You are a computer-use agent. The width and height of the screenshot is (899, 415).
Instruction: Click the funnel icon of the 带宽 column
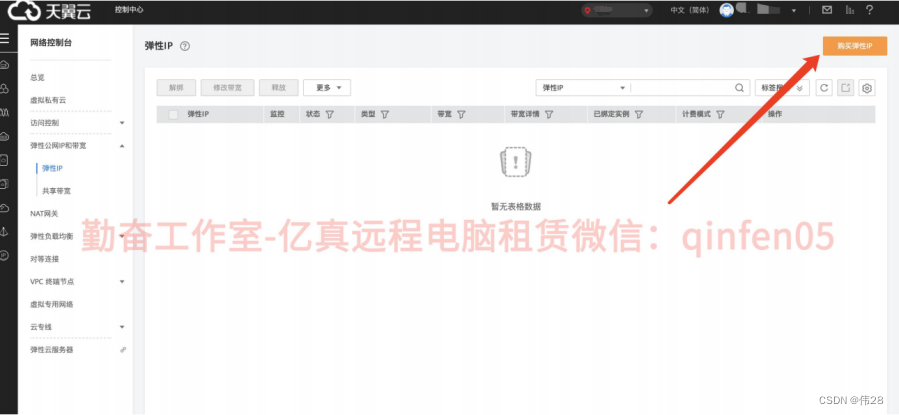pos(461,115)
